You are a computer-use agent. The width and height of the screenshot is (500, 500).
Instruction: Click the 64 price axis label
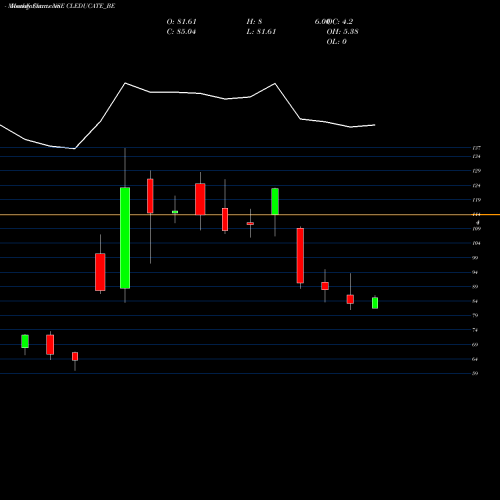tap(475, 359)
